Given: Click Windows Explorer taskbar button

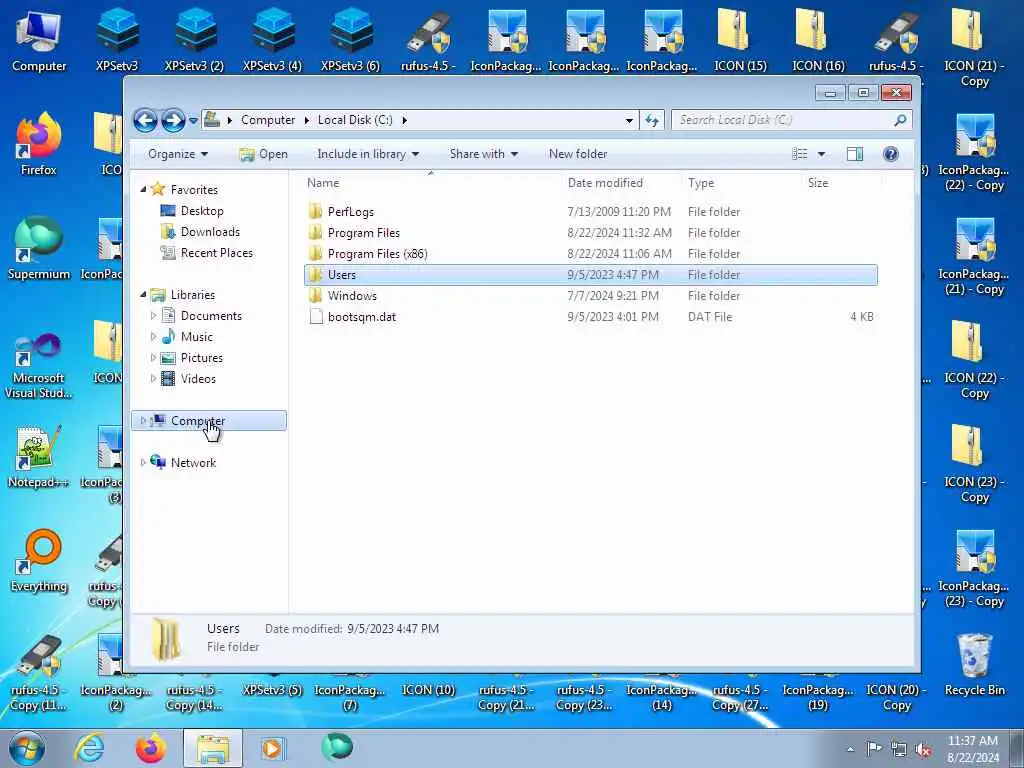Looking at the screenshot, I should click(x=213, y=748).
